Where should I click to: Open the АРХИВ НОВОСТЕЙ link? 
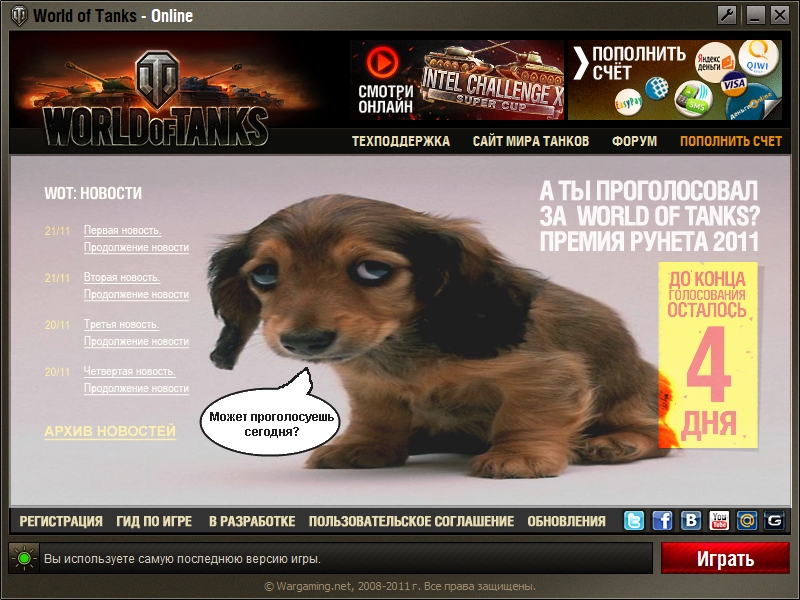coord(110,431)
